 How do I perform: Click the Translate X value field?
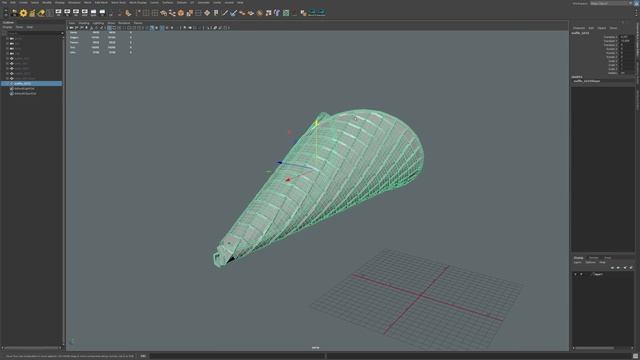[627, 37]
